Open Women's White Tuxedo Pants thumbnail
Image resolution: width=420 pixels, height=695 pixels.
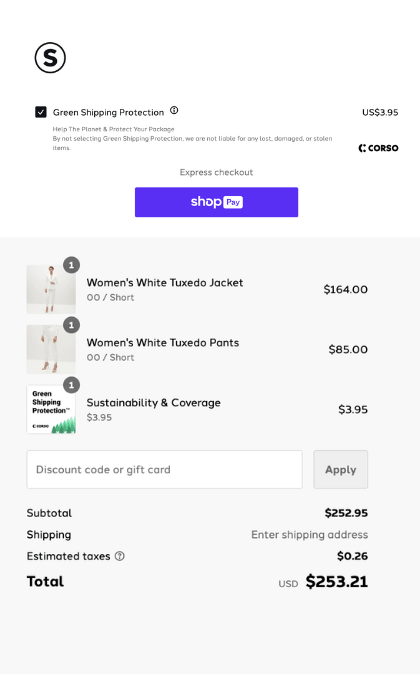(x=51, y=349)
